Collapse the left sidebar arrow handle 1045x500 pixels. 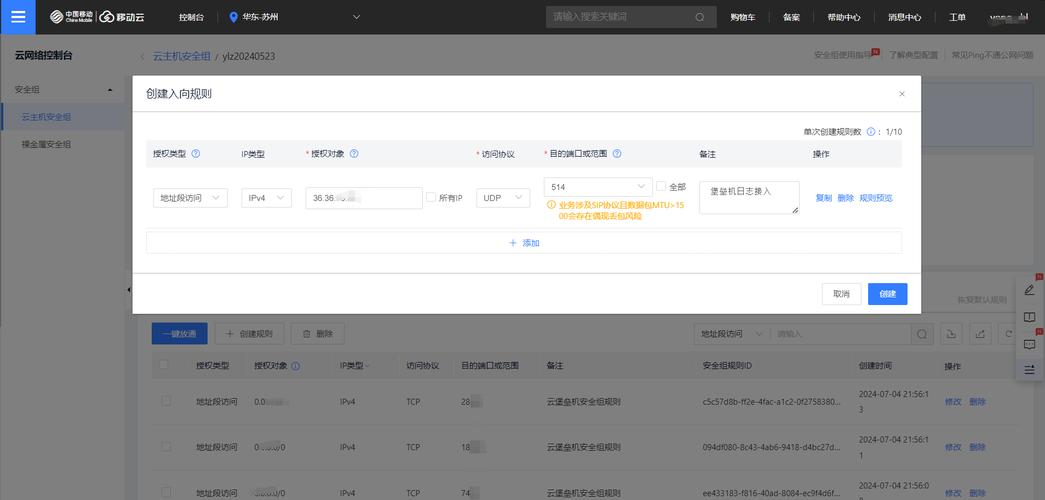tap(129, 290)
